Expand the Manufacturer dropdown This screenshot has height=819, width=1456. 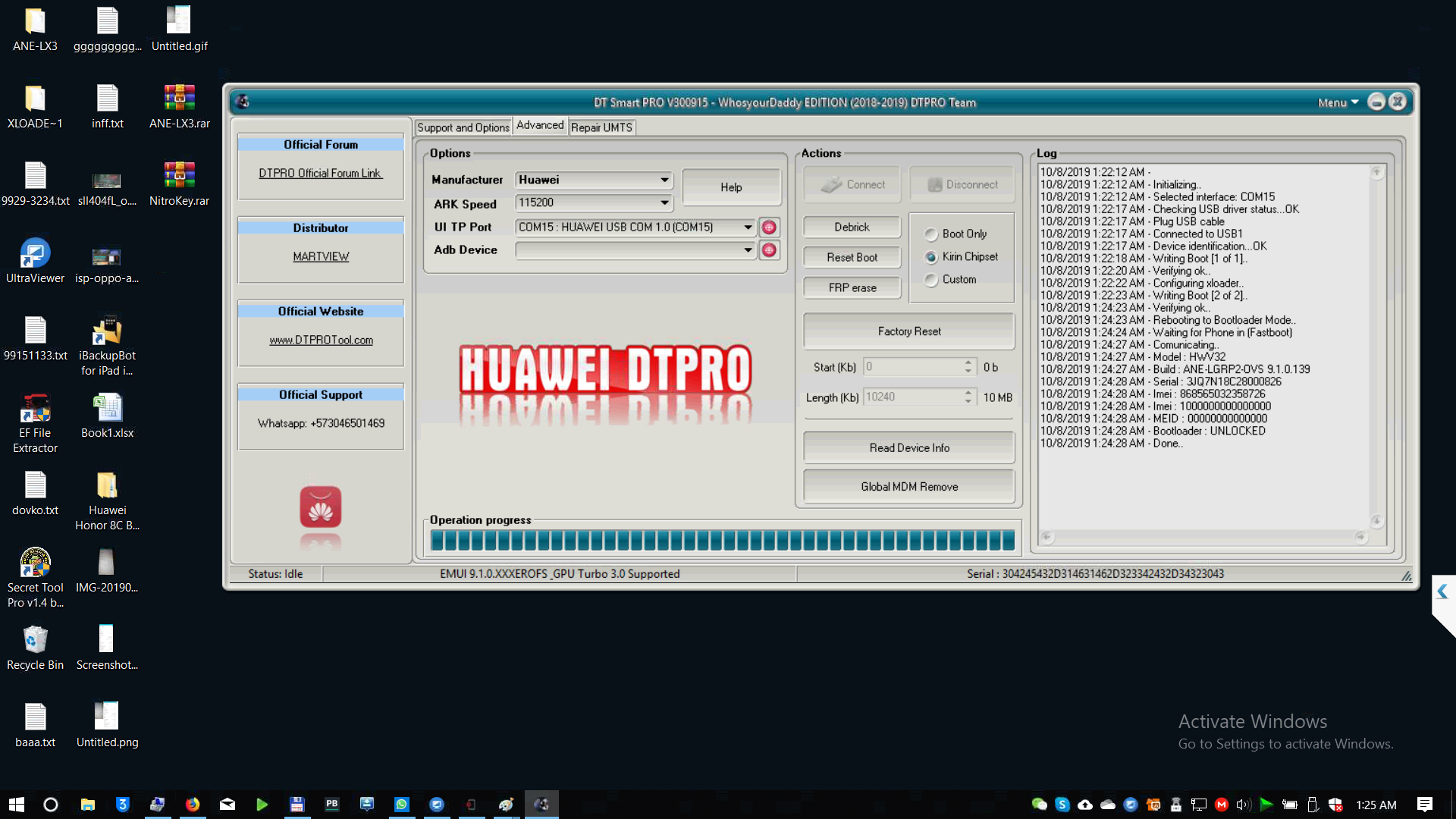tap(664, 180)
